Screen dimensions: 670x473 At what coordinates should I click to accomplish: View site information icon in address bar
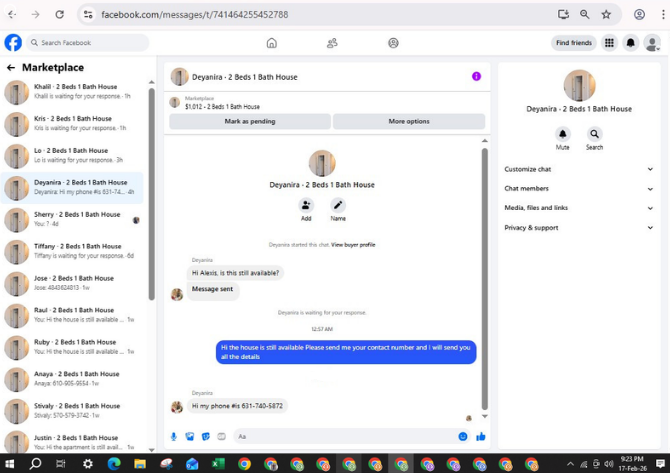[x=88, y=15]
